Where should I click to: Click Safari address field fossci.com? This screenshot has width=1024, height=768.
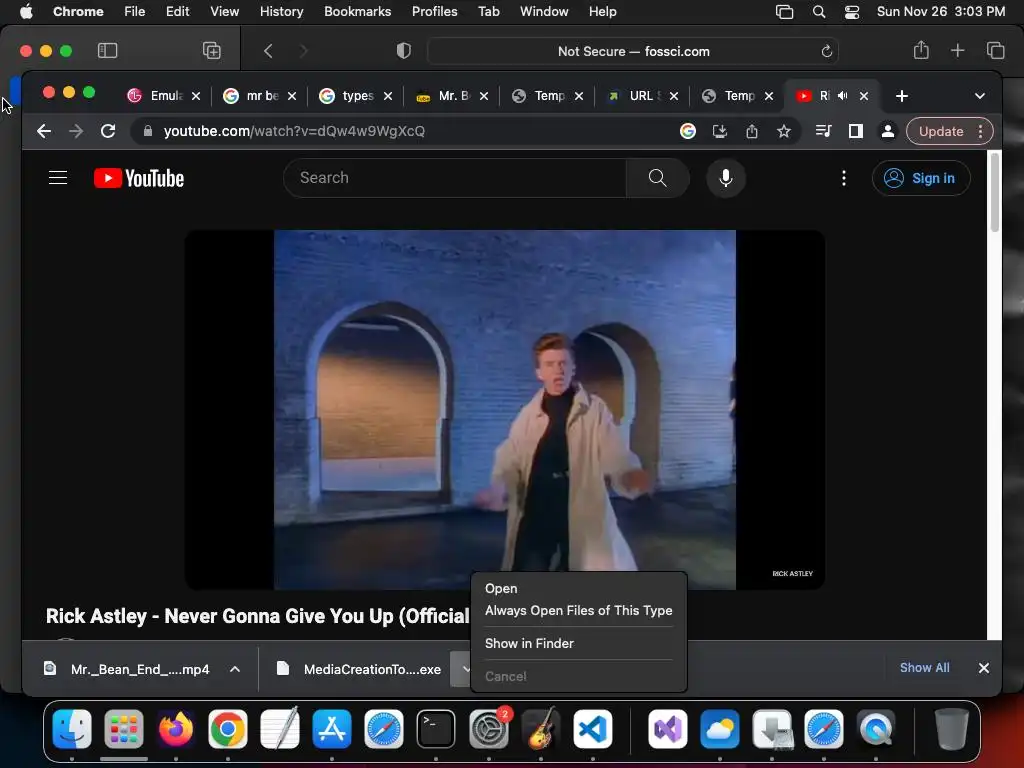tap(633, 51)
